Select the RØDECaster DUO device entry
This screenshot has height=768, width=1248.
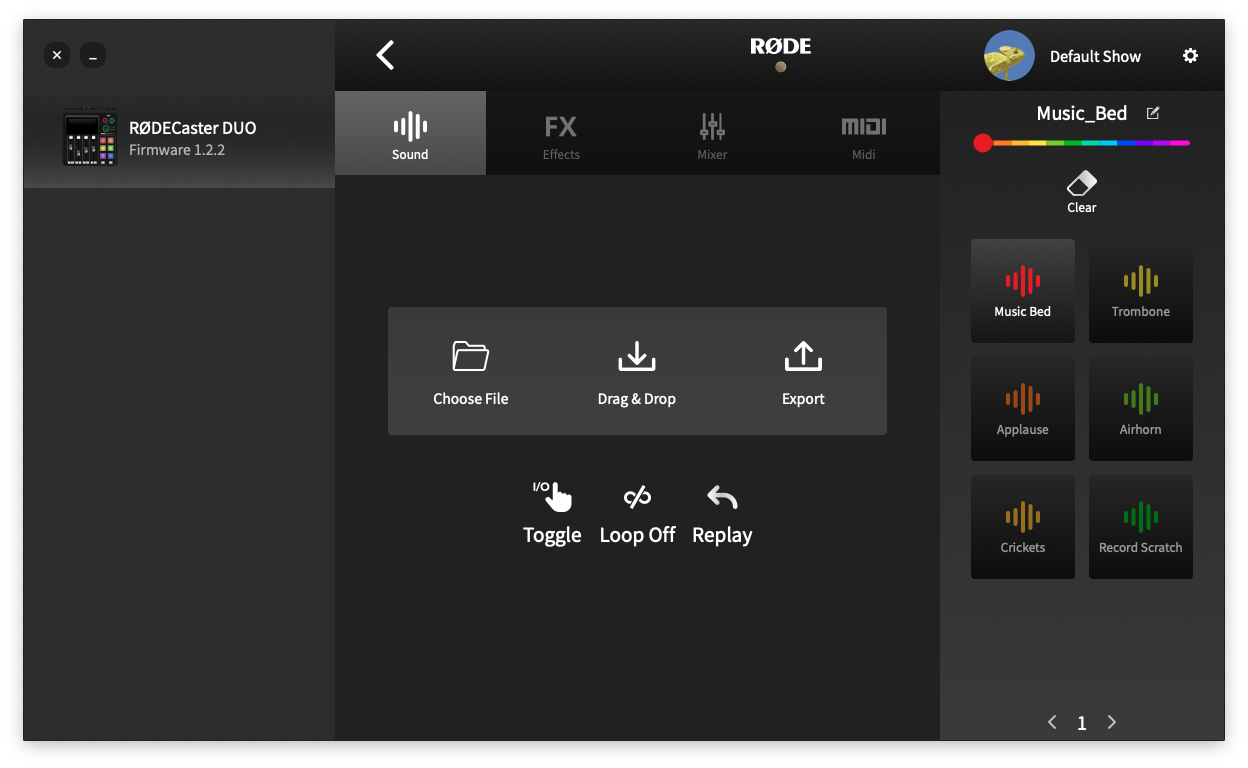pos(179,138)
